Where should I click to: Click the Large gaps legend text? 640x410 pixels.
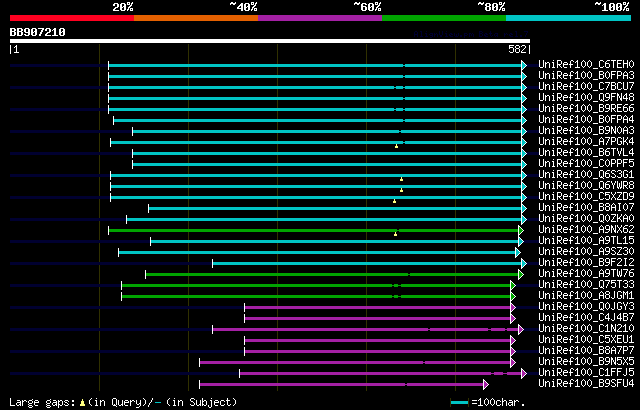(123, 402)
